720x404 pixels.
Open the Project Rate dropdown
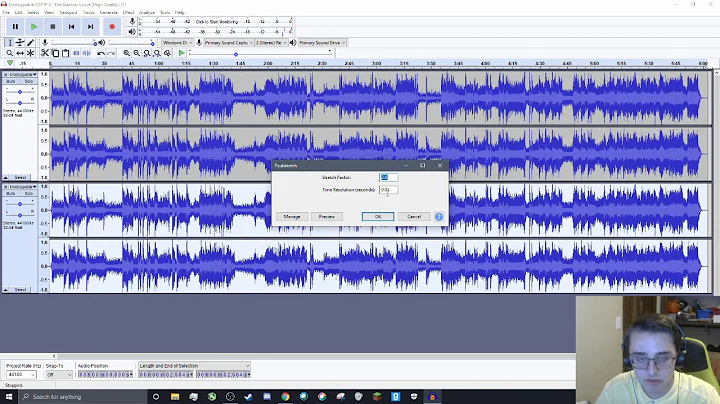coord(21,375)
